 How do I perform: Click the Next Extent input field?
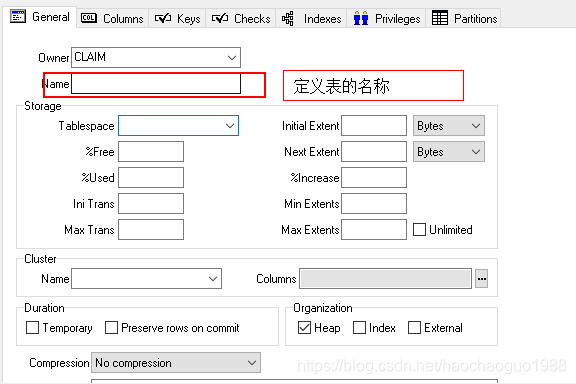(374, 151)
